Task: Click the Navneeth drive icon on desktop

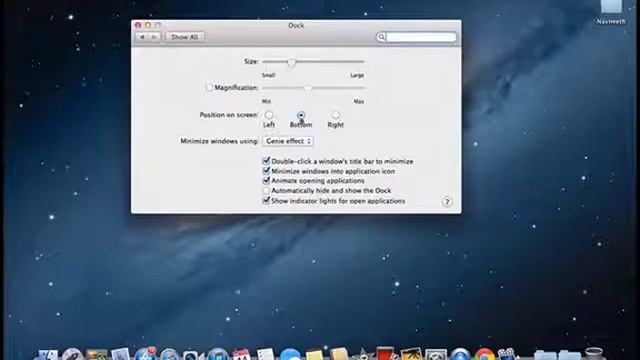Action: tap(611, 7)
